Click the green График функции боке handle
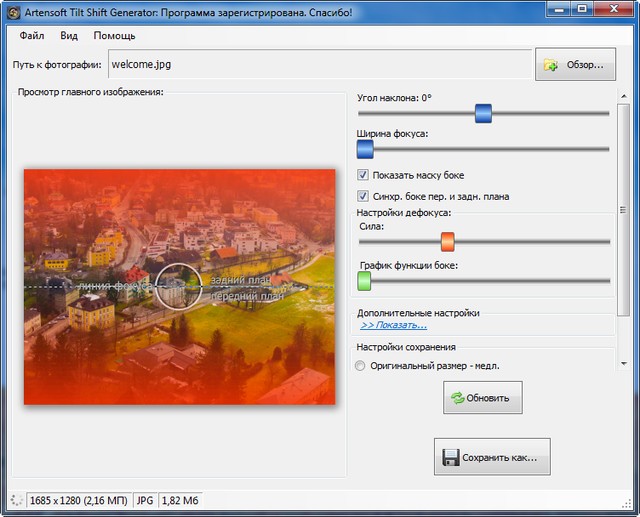The height and width of the screenshot is (517, 640). pyautogui.click(x=364, y=281)
